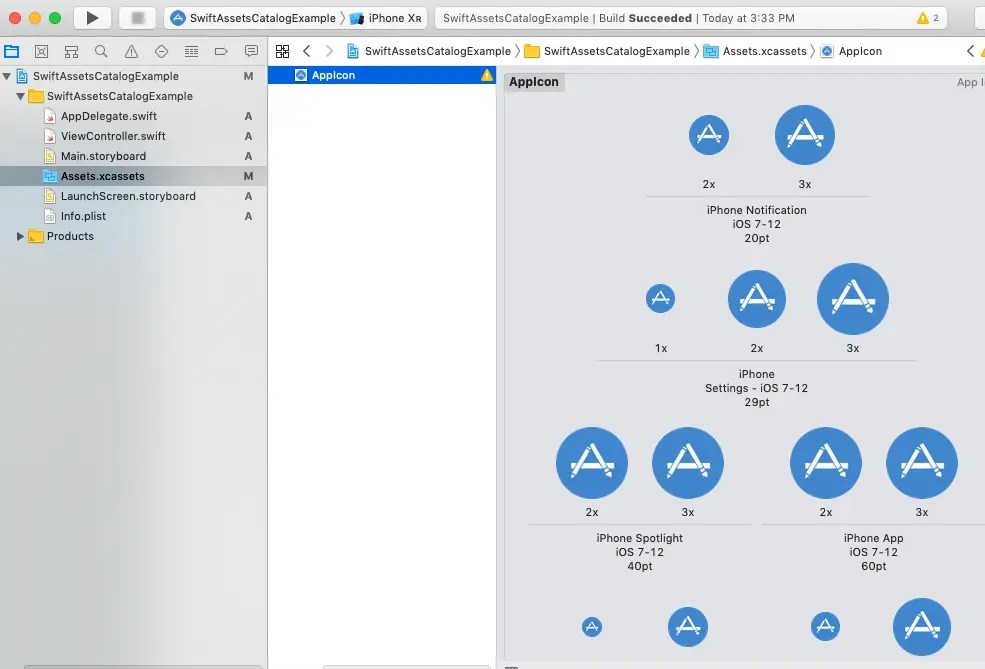
Task: Click the iPhone Settings 29pt label
Action: 756,388
